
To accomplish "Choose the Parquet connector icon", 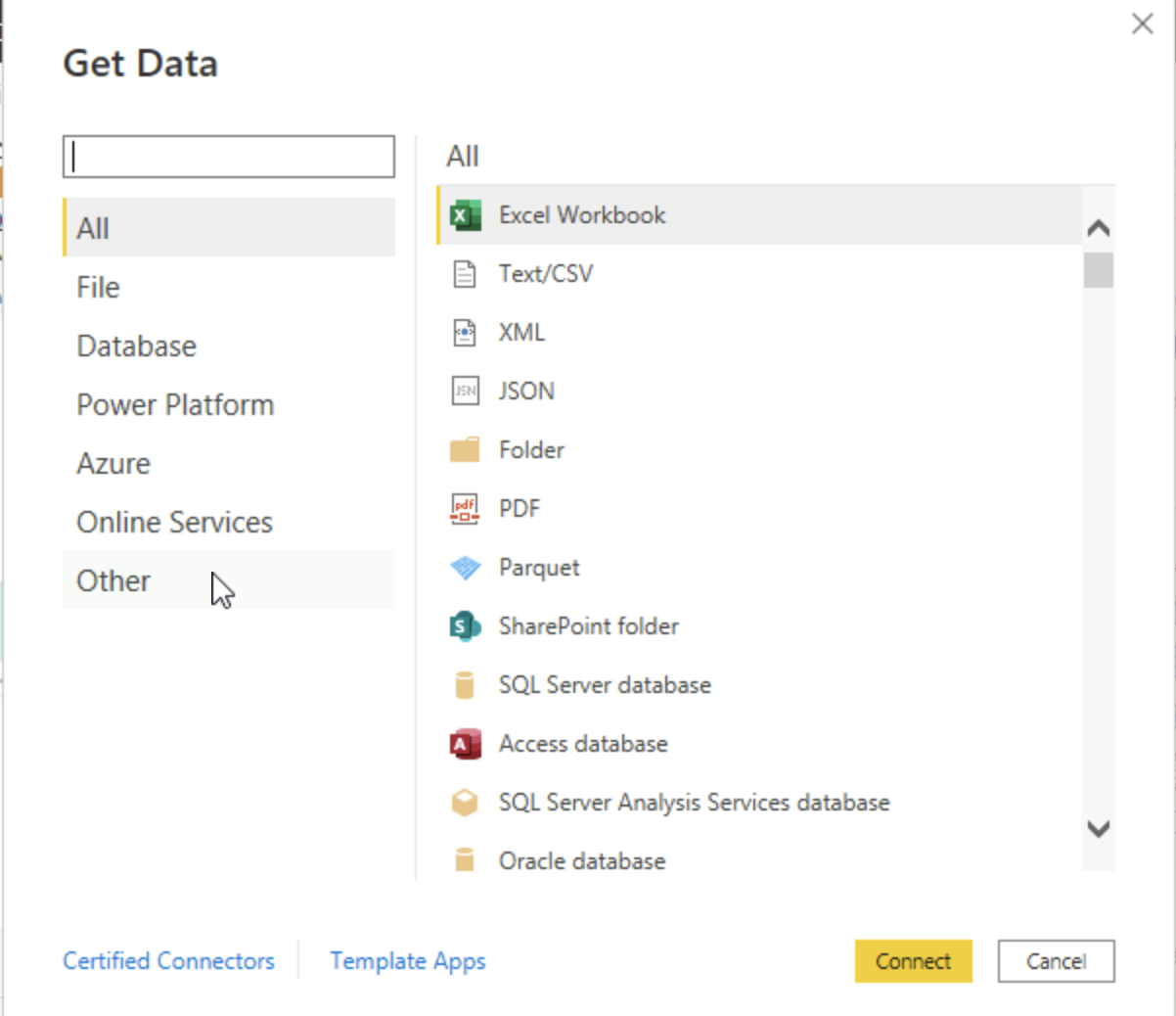I will pyautogui.click(x=465, y=568).
